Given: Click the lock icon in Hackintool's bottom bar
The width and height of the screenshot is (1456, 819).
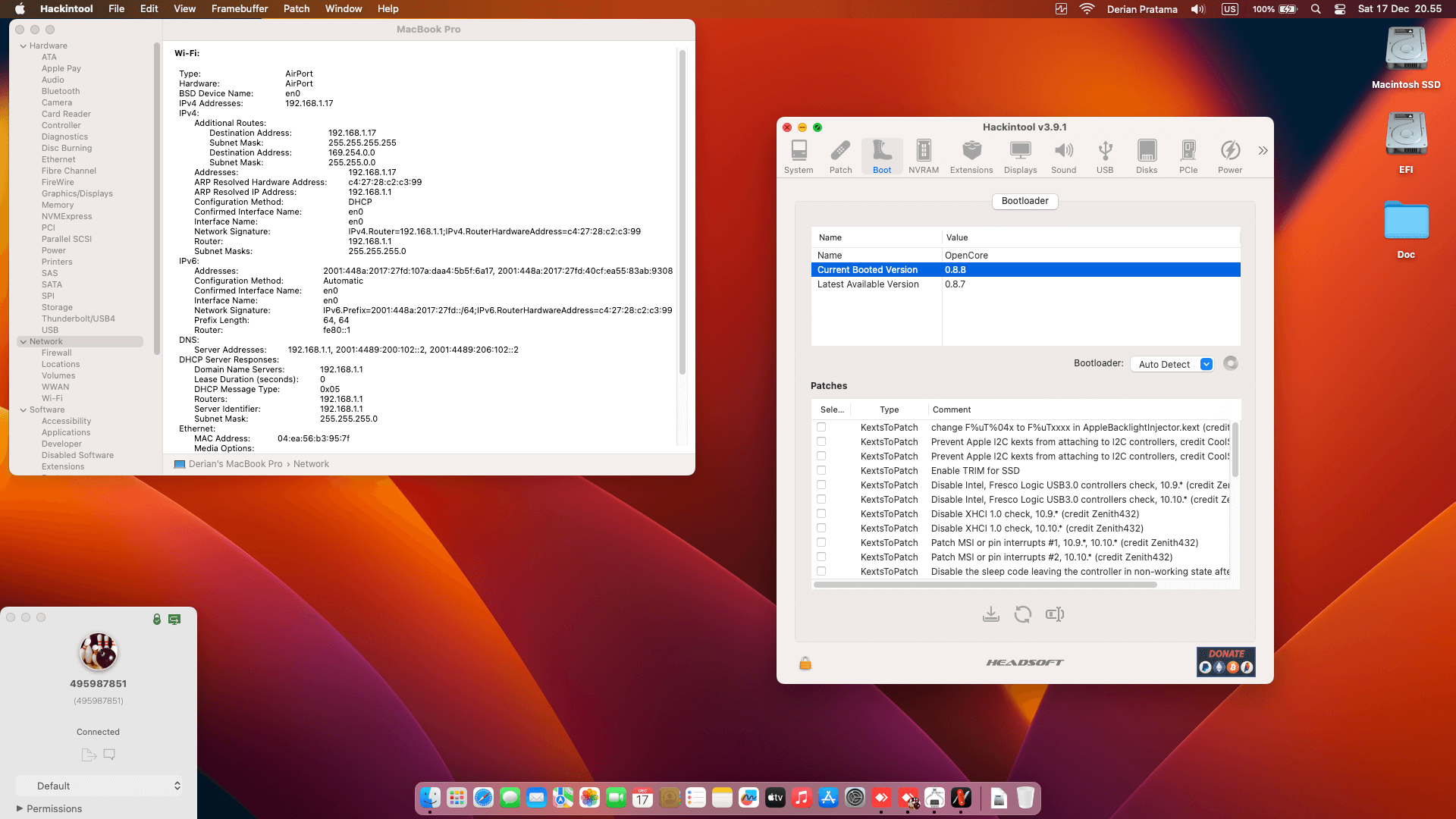Looking at the screenshot, I should [805, 662].
